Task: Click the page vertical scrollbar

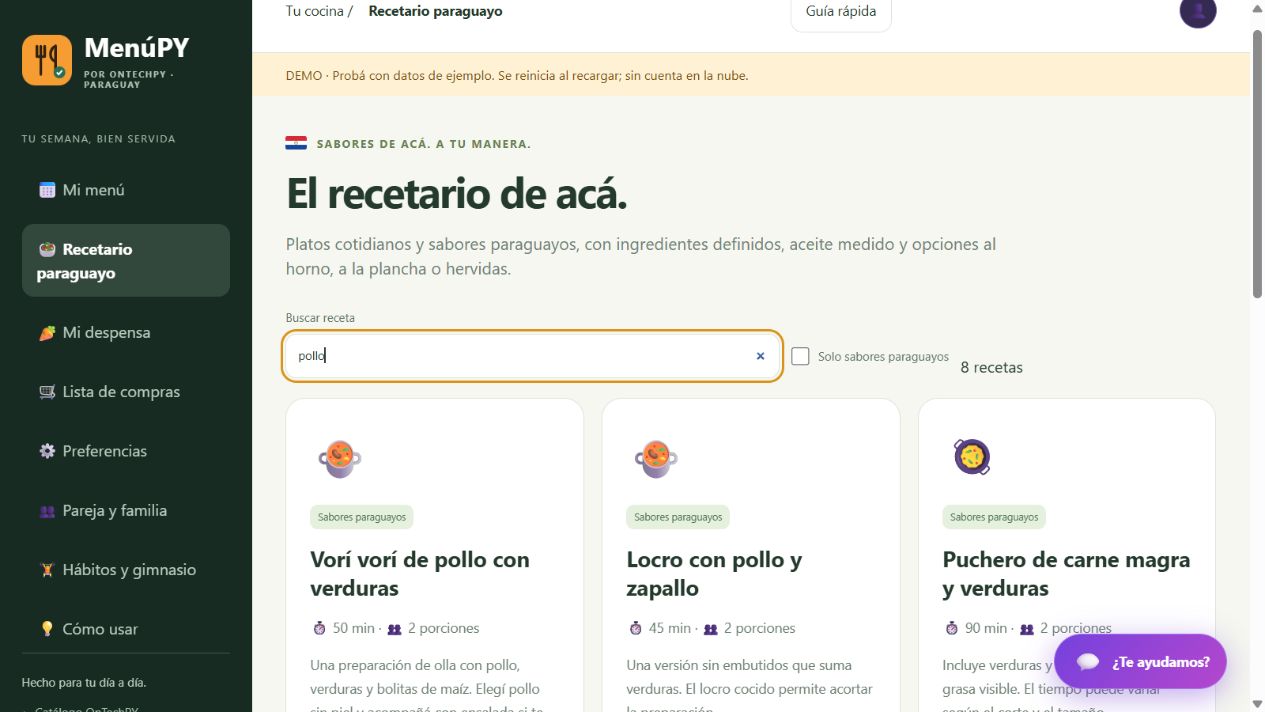Action: point(1257,165)
